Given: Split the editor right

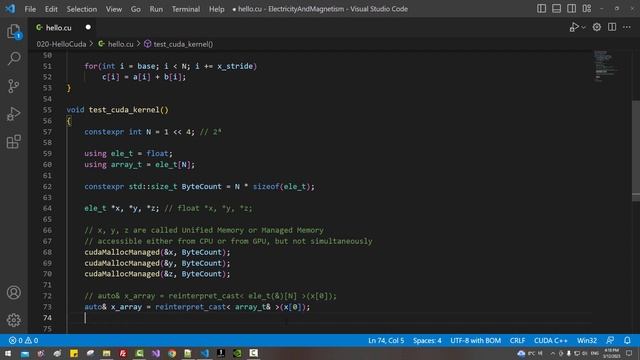Looking at the screenshot, I should pyautogui.click(x=612, y=27).
